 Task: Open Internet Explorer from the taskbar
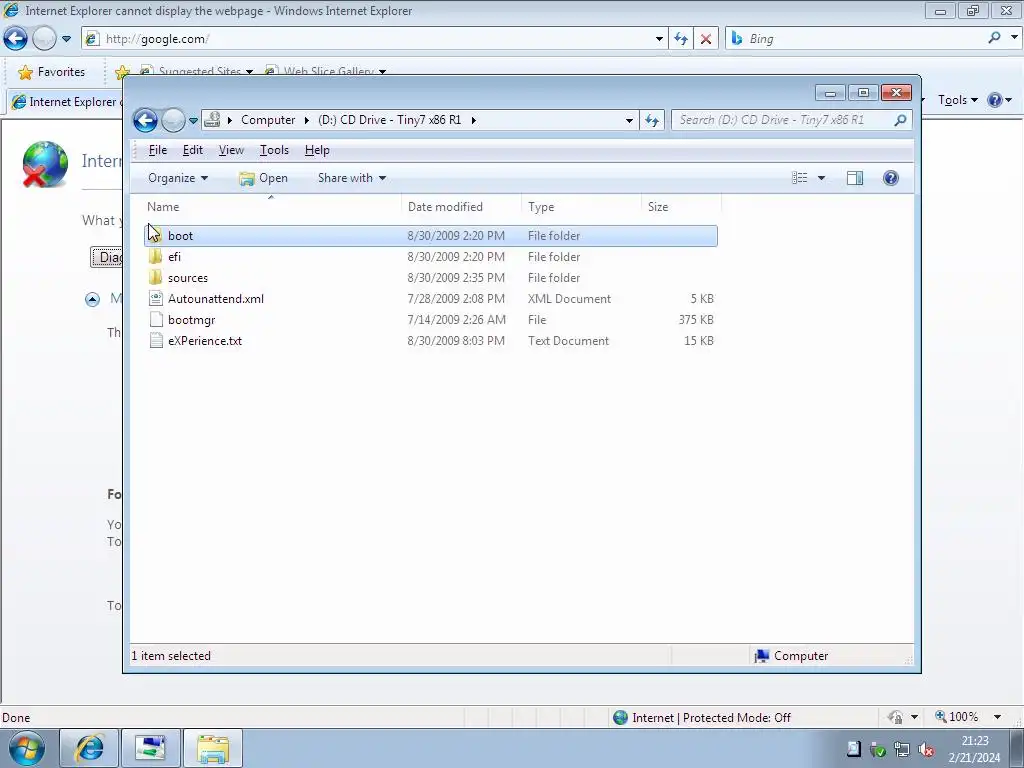(89, 748)
